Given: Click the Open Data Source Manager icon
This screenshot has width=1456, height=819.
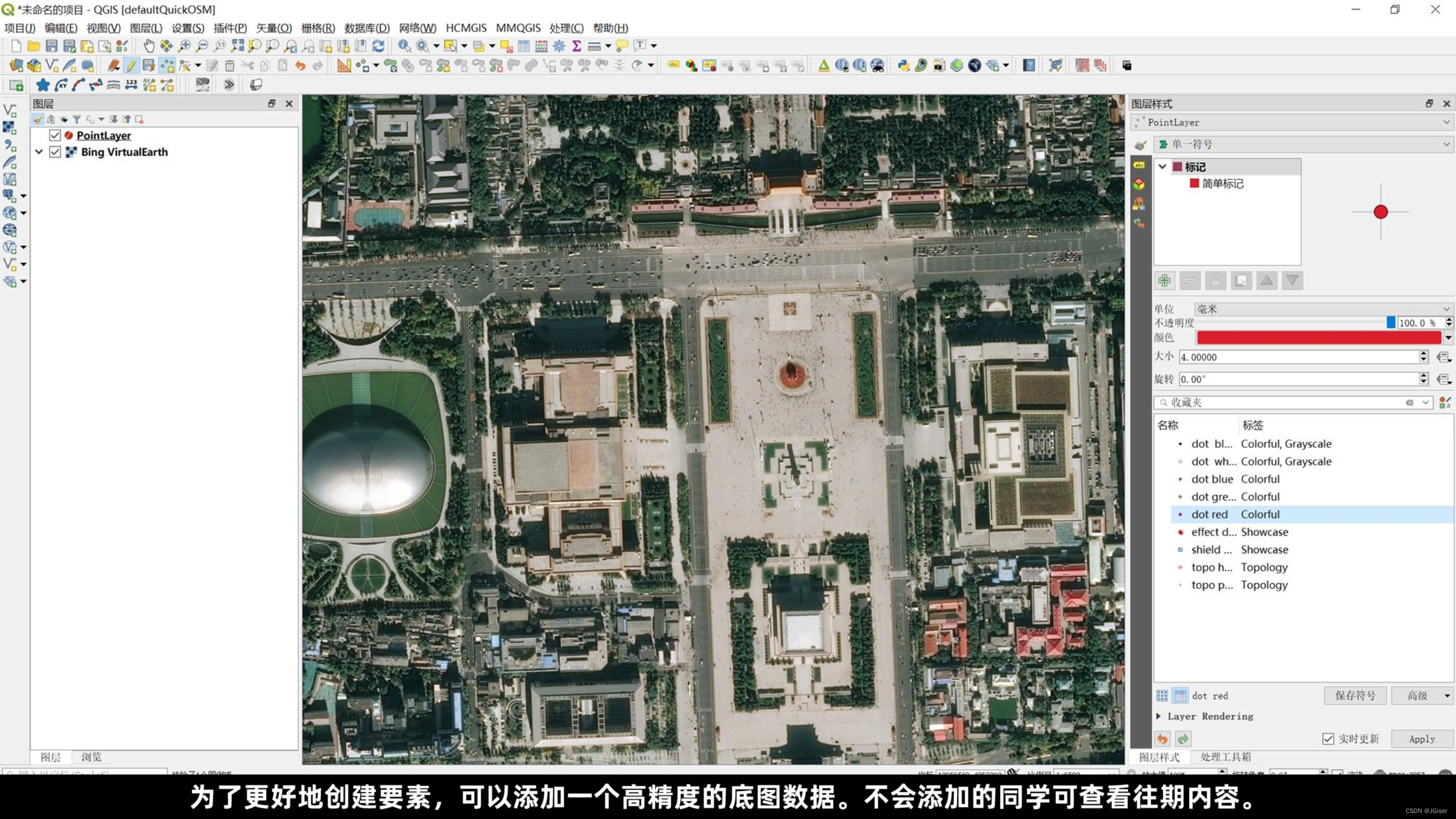Looking at the screenshot, I should tap(16, 66).
